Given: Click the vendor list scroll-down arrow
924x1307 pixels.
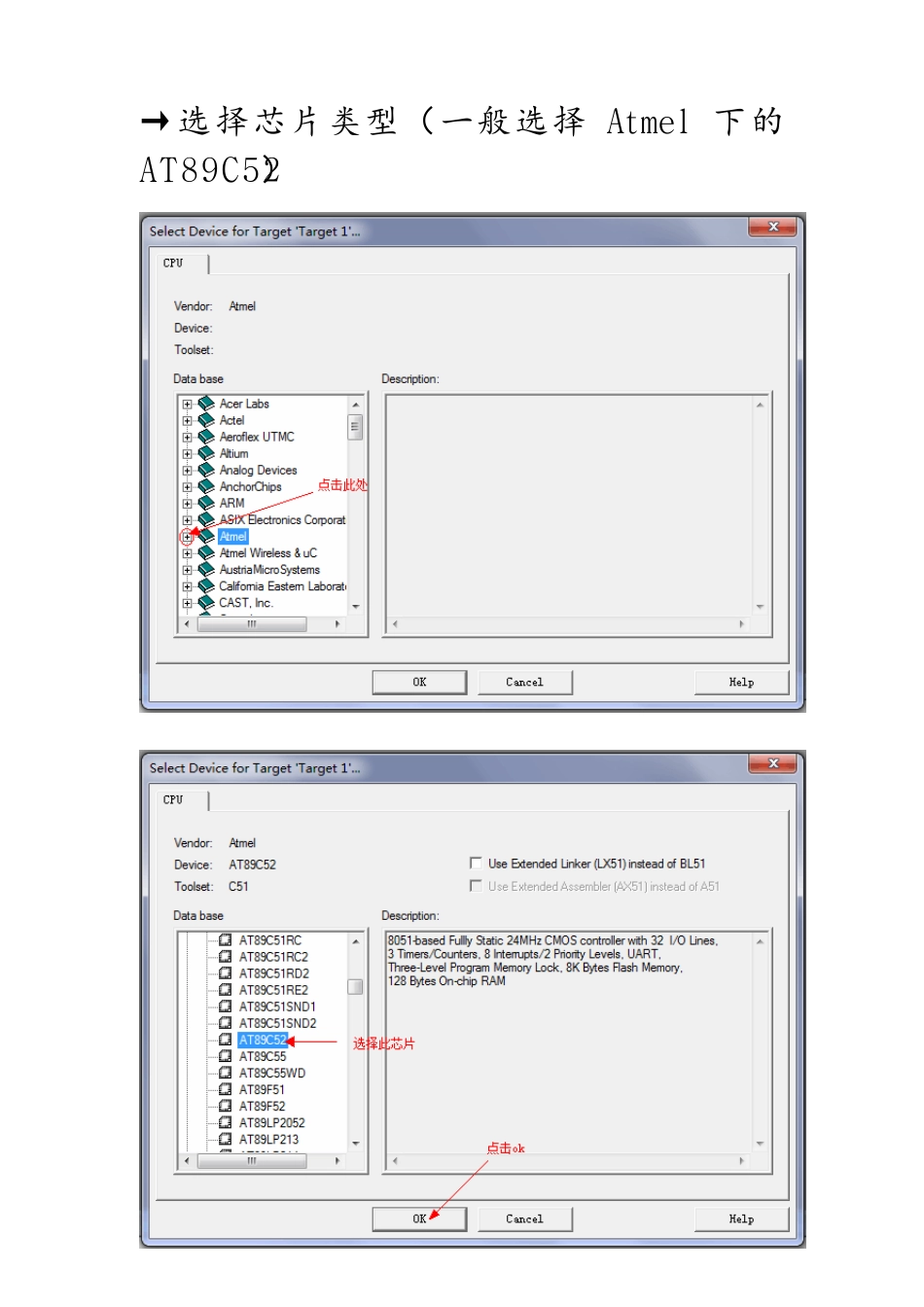Looking at the screenshot, I should [355, 606].
